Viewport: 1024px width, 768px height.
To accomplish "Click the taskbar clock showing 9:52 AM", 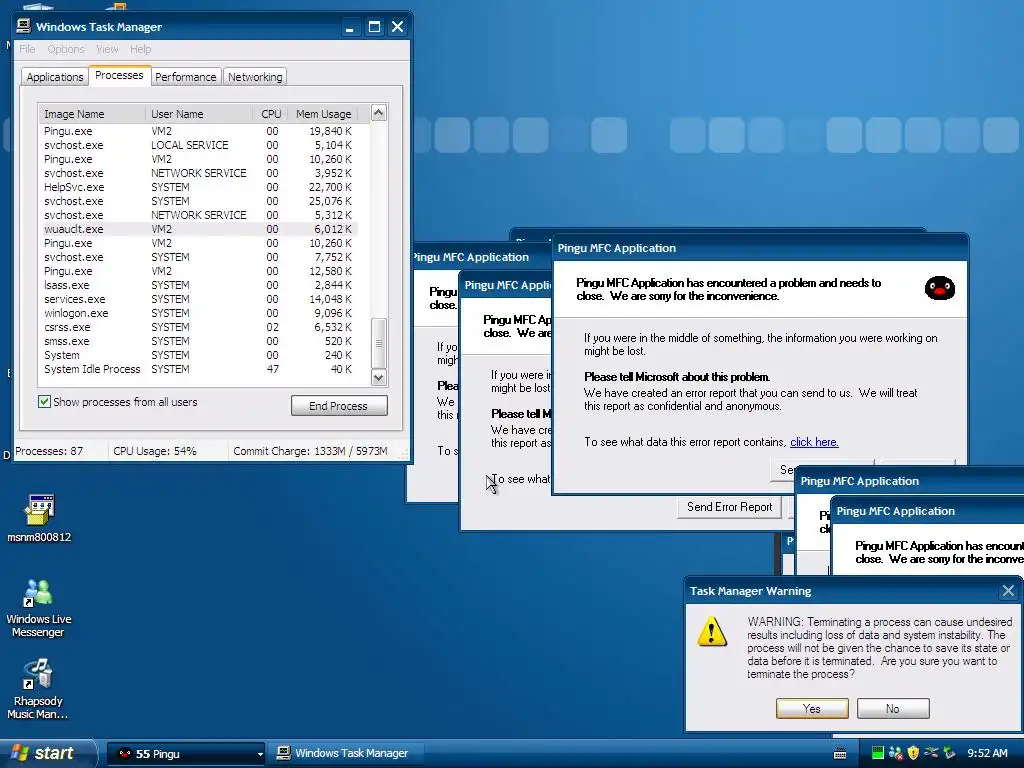I will click(x=987, y=754).
